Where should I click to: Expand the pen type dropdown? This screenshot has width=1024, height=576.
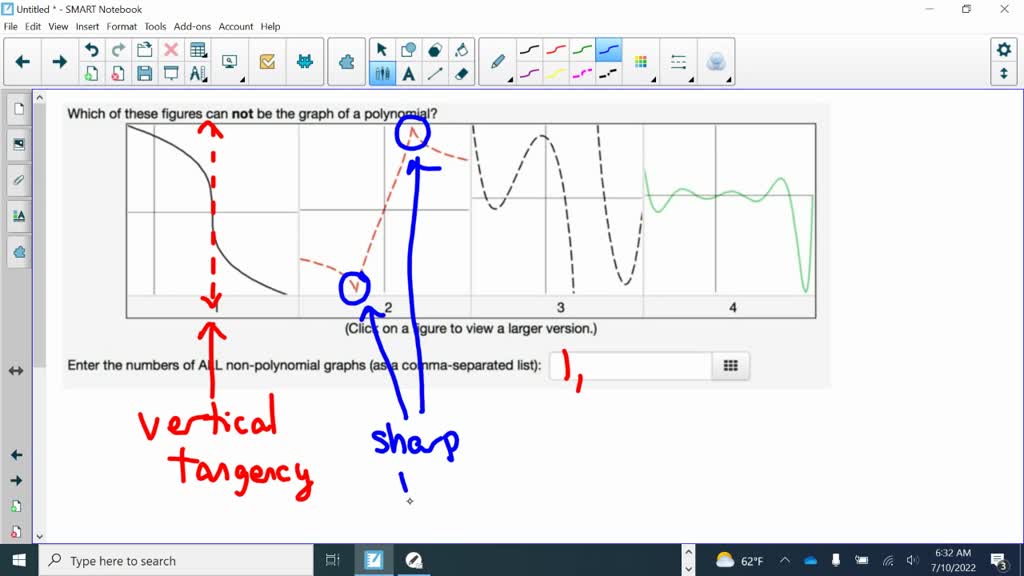(x=498, y=62)
